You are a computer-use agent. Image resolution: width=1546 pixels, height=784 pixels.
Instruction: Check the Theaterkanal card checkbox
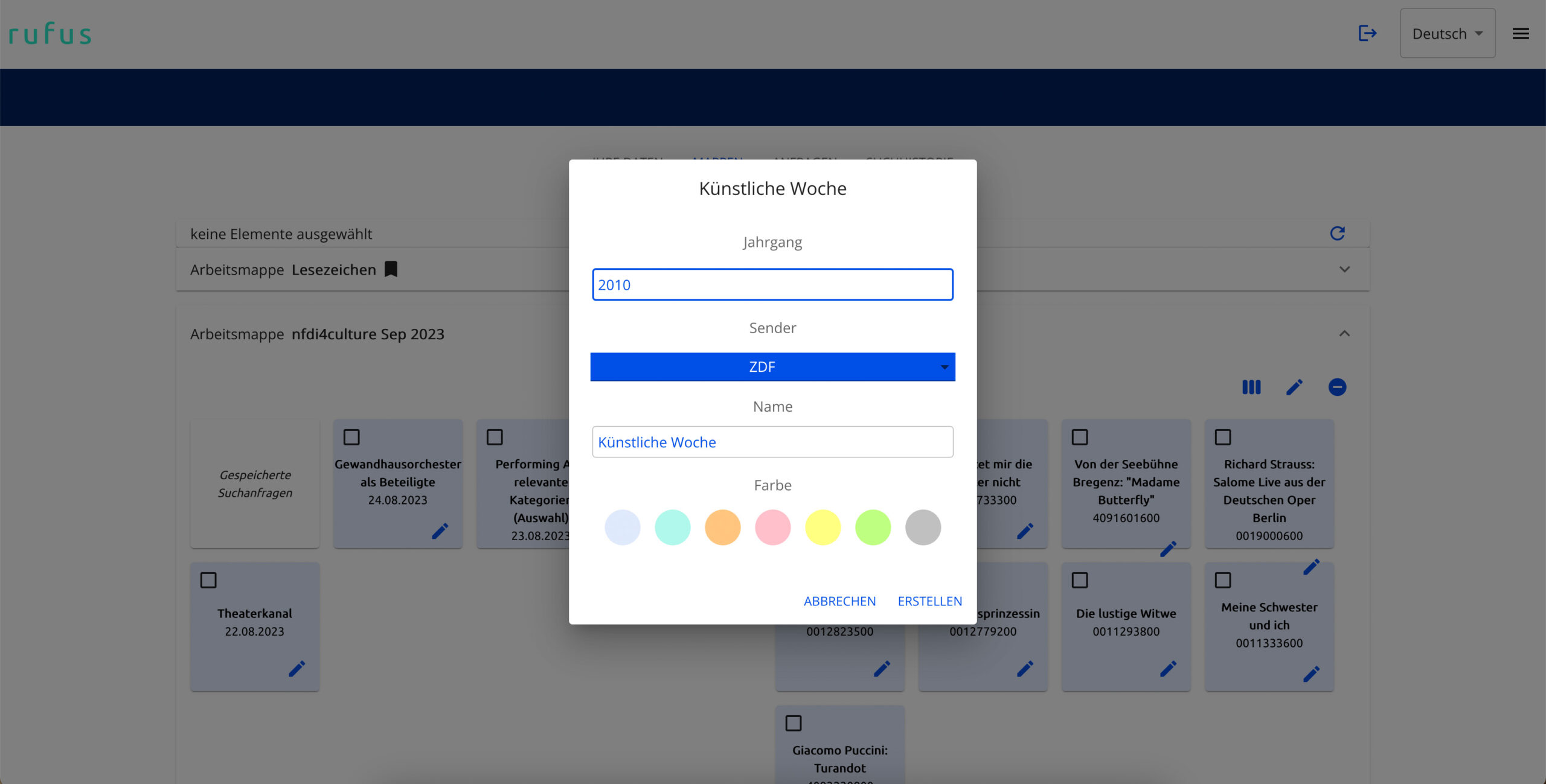pyautogui.click(x=208, y=580)
